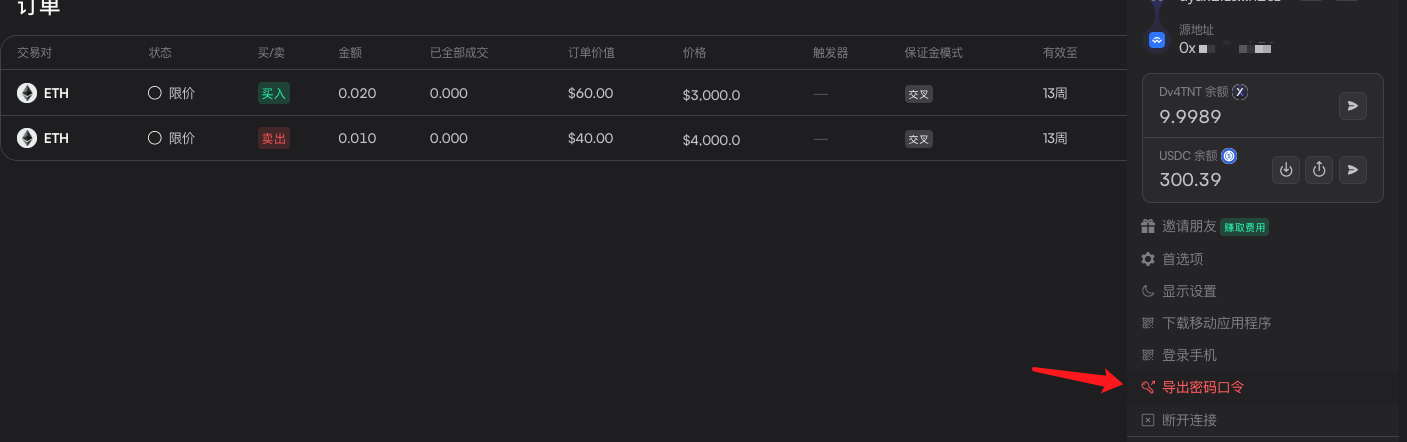Select 下载移动应用程序 menu item

click(x=1216, y=323)
